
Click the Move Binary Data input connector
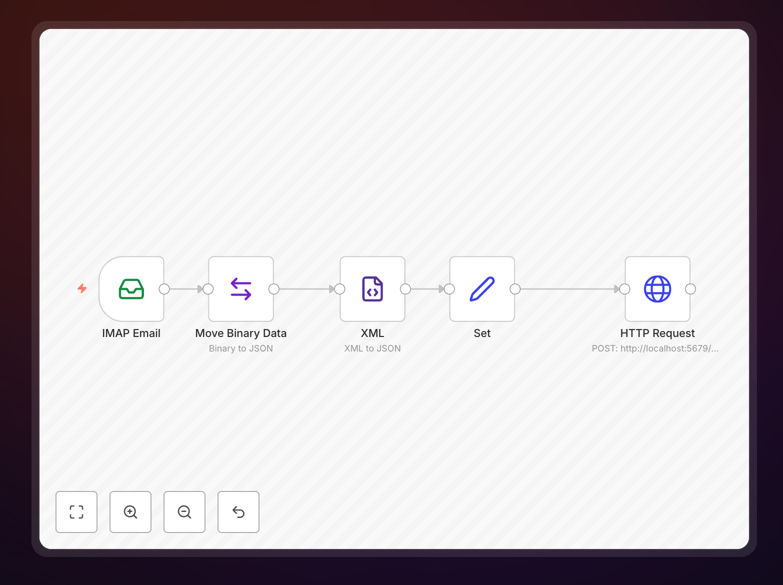click(208, 289)
